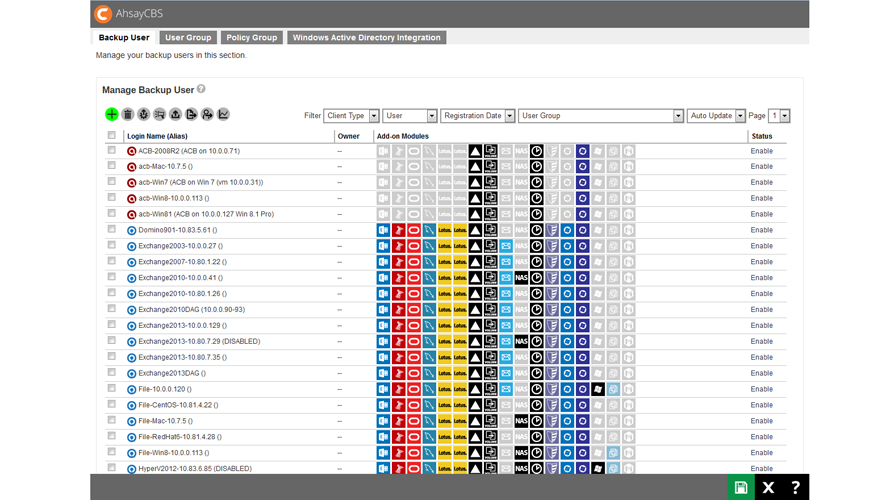Click the green add backup user icon
This screenshot has height=500, width=890.
click(x=112, y=115)
